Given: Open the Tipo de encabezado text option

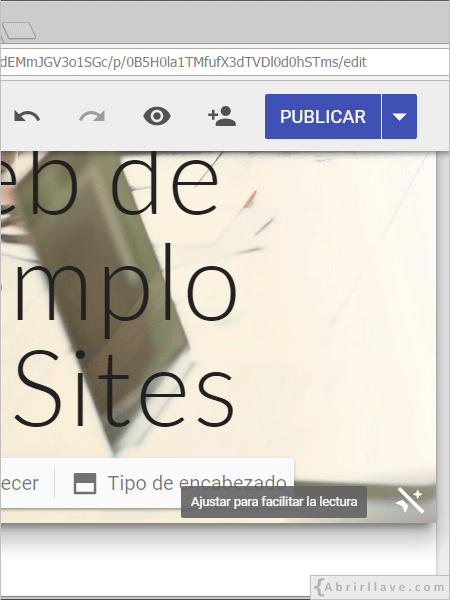Looking at the screenshot, I should pyautogui.click(x=197, y=483).
